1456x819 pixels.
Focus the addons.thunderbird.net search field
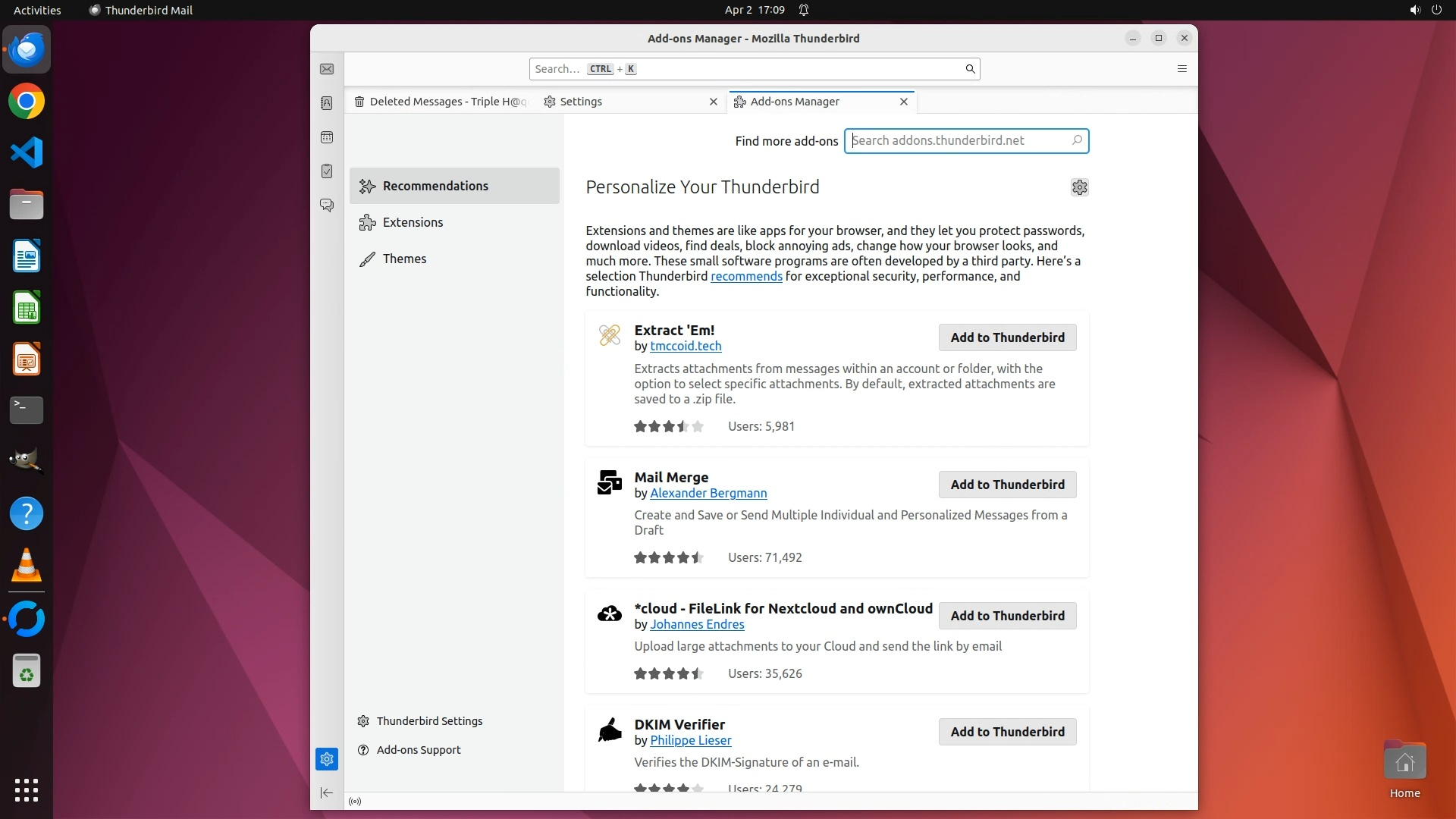click(959, 140)
